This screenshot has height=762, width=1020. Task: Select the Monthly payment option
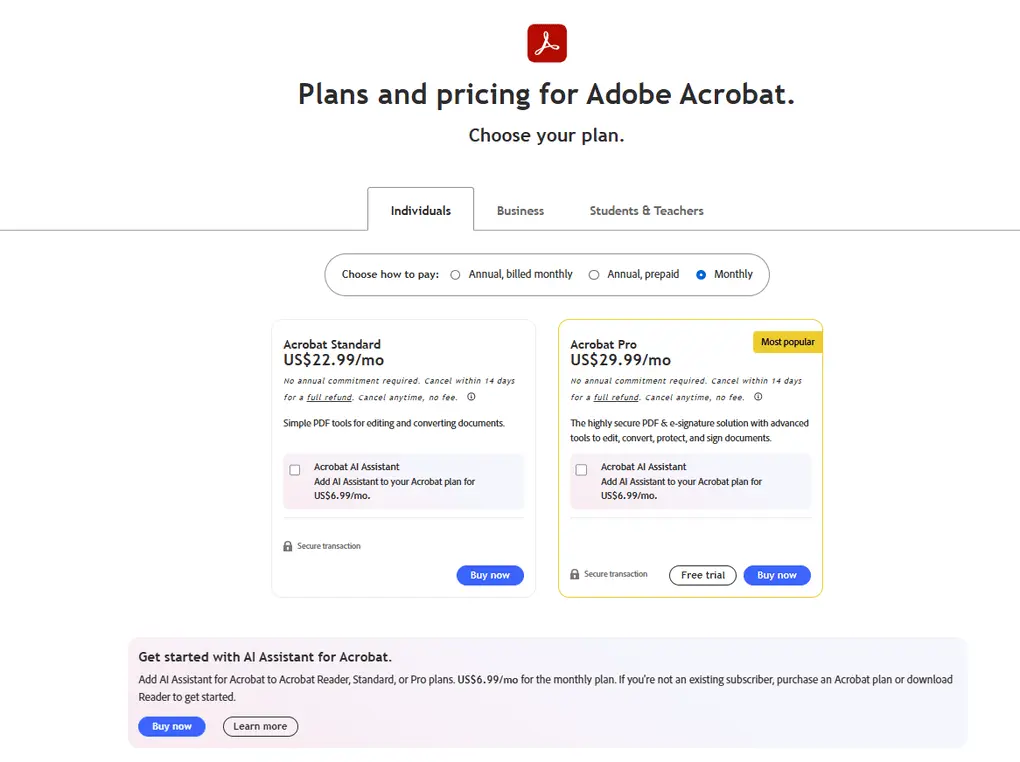(x=704, y=274)
